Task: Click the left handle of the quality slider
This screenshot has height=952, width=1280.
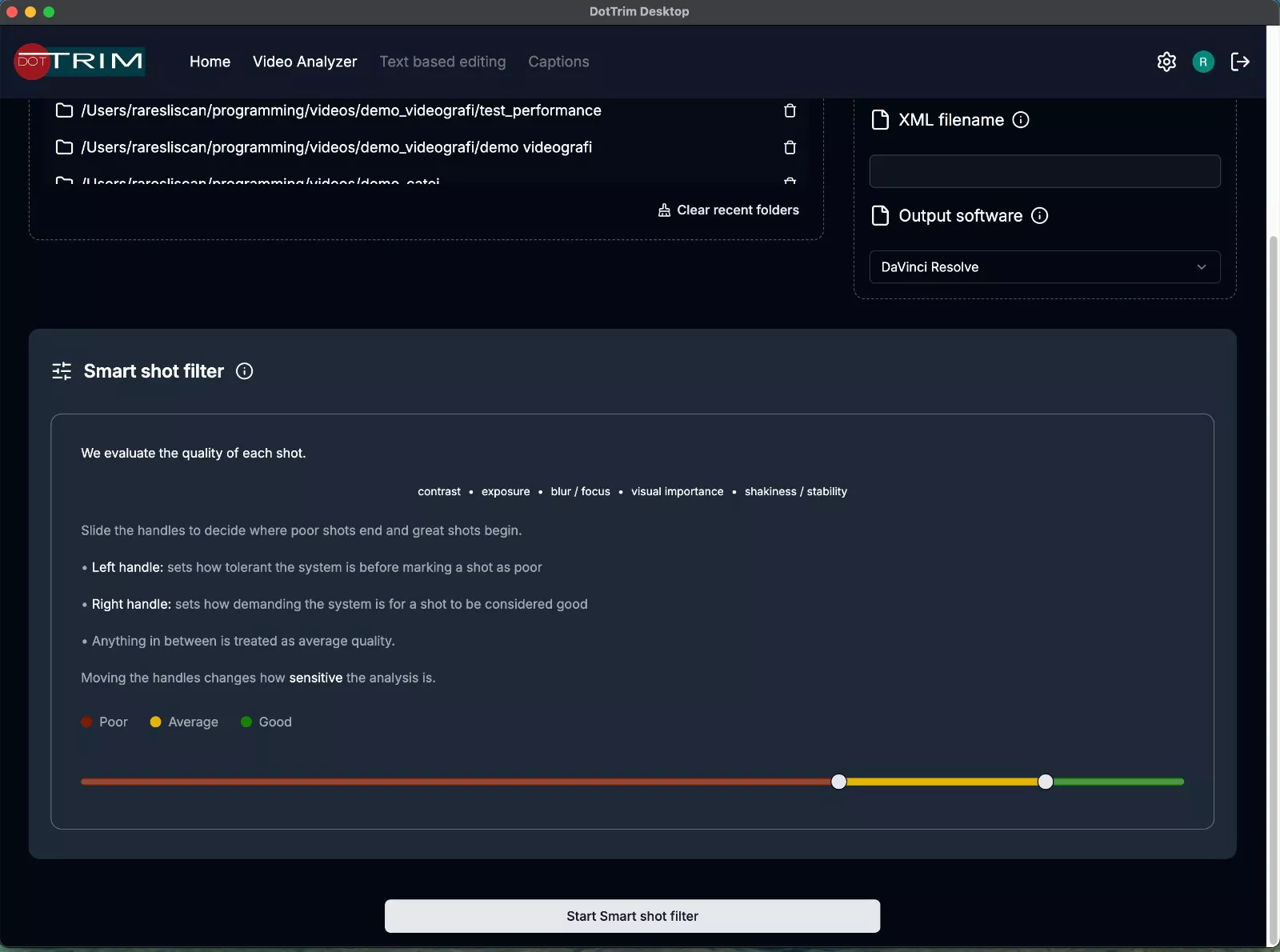Action: pos(838,782)
